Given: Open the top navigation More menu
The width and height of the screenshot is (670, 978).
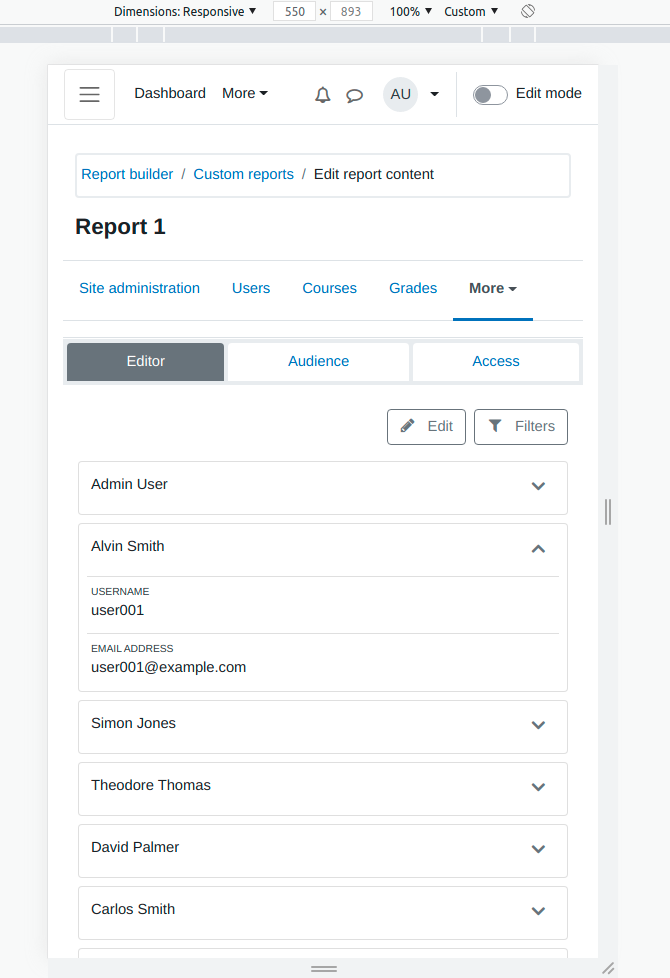Looking at the screenshot, I should click(245, 93).
